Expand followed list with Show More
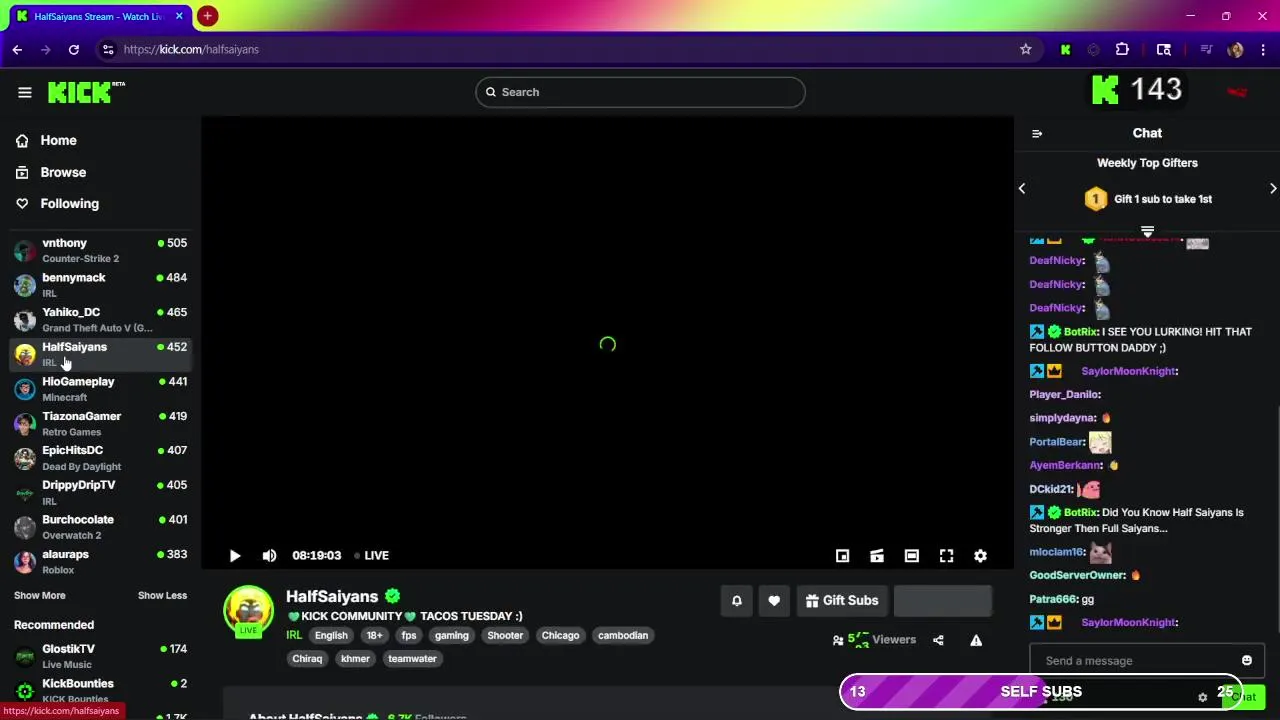Image resolution: width=1280 pixels, height=720 pixels. coord(40,596)
